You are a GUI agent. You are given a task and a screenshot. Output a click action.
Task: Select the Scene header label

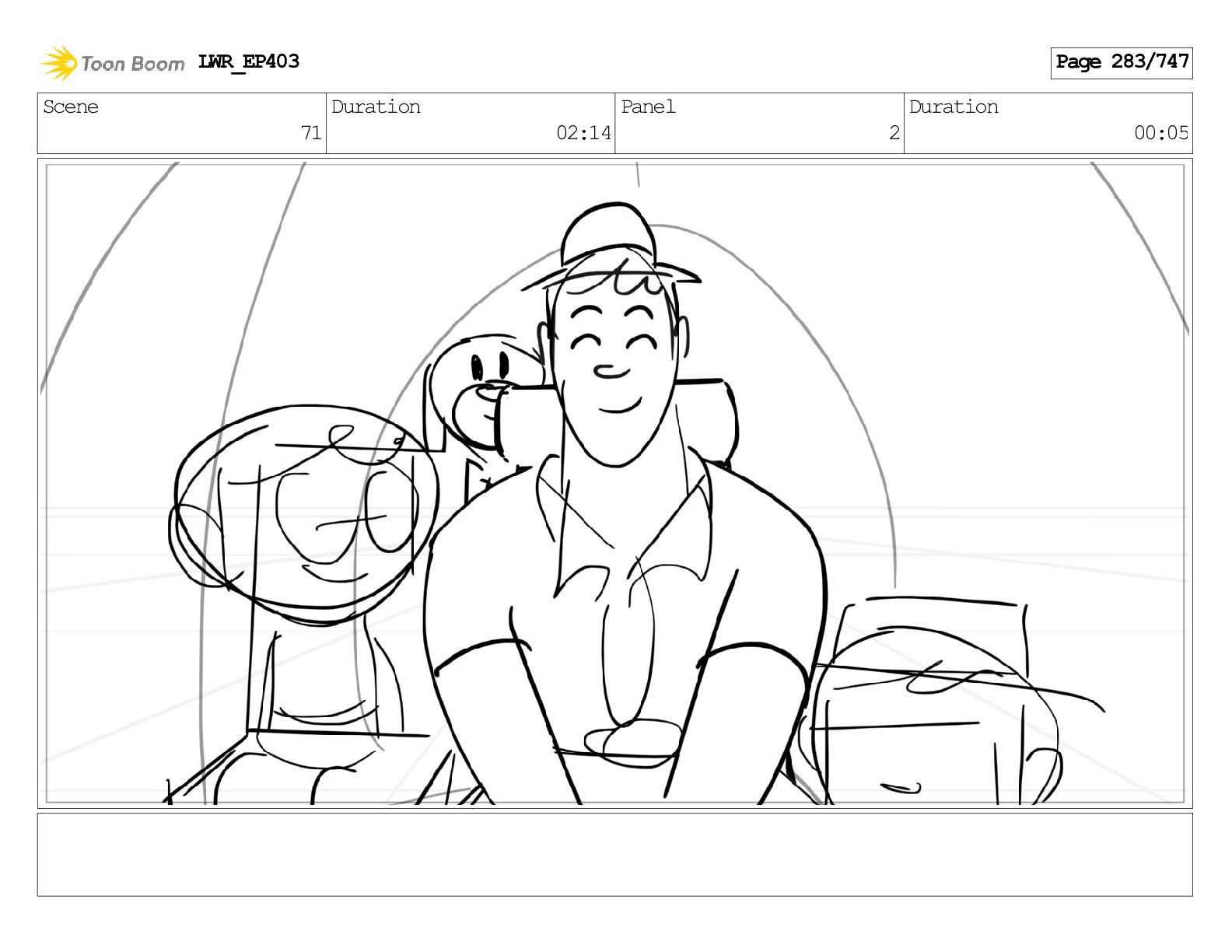[71, 107]
